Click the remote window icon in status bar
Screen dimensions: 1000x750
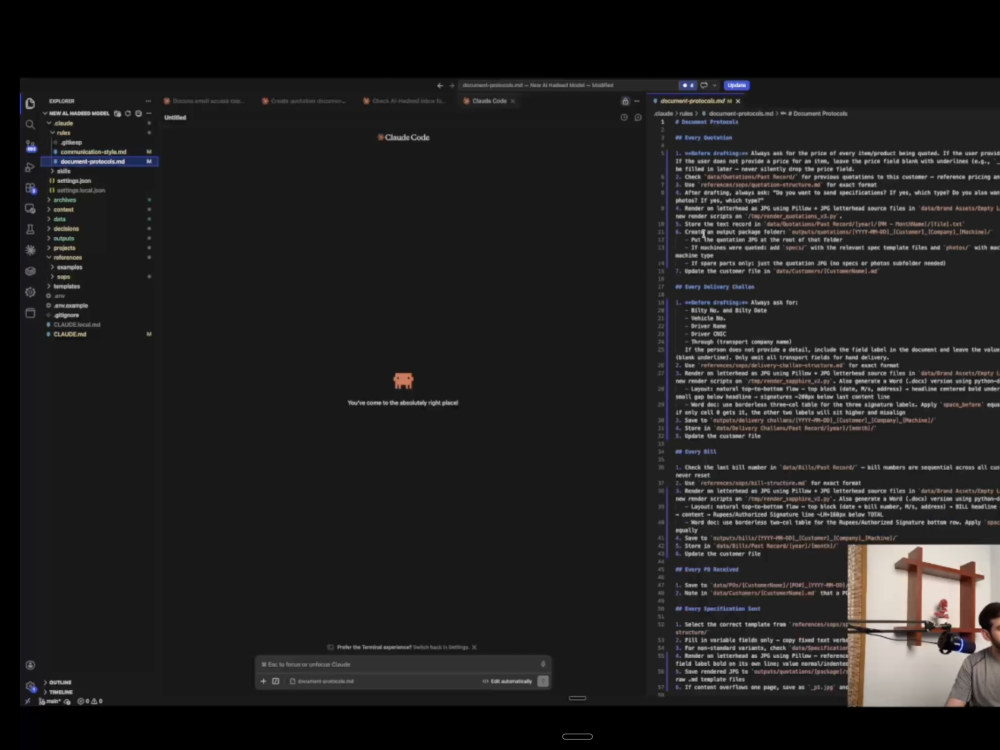[27, 701]
